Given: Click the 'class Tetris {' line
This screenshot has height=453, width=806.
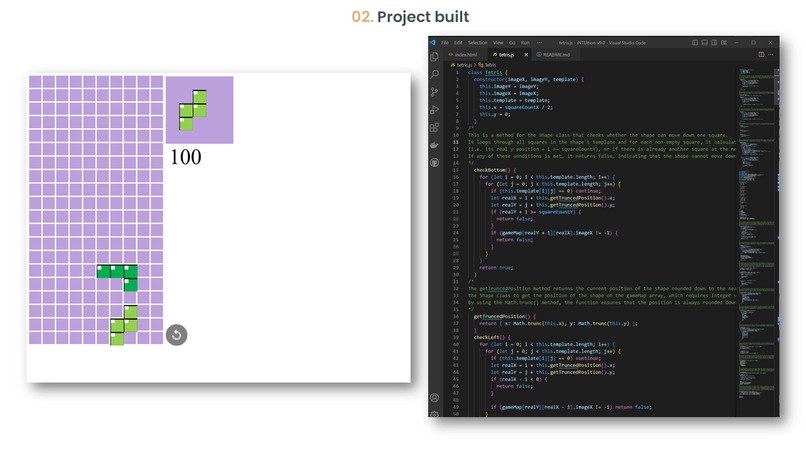Looking at the screenshot, I should click(x=487, y=73).
